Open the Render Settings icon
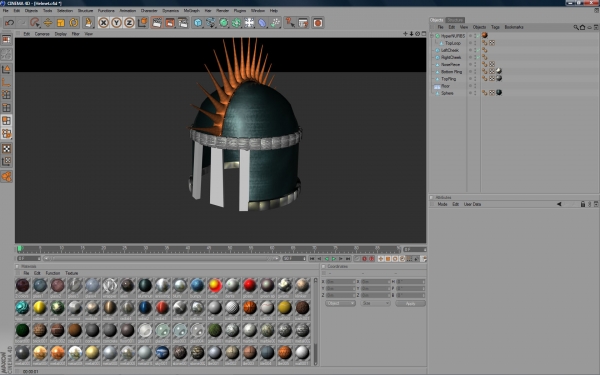The image size is (600, 375). coord(183,23)
